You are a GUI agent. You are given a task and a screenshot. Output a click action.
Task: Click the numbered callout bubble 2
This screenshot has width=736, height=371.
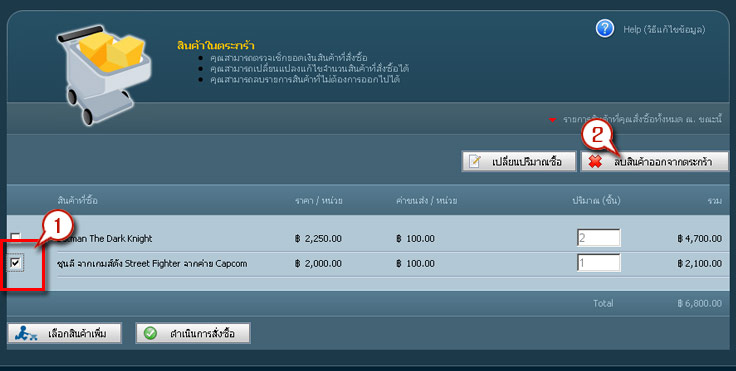click(597, 137)
